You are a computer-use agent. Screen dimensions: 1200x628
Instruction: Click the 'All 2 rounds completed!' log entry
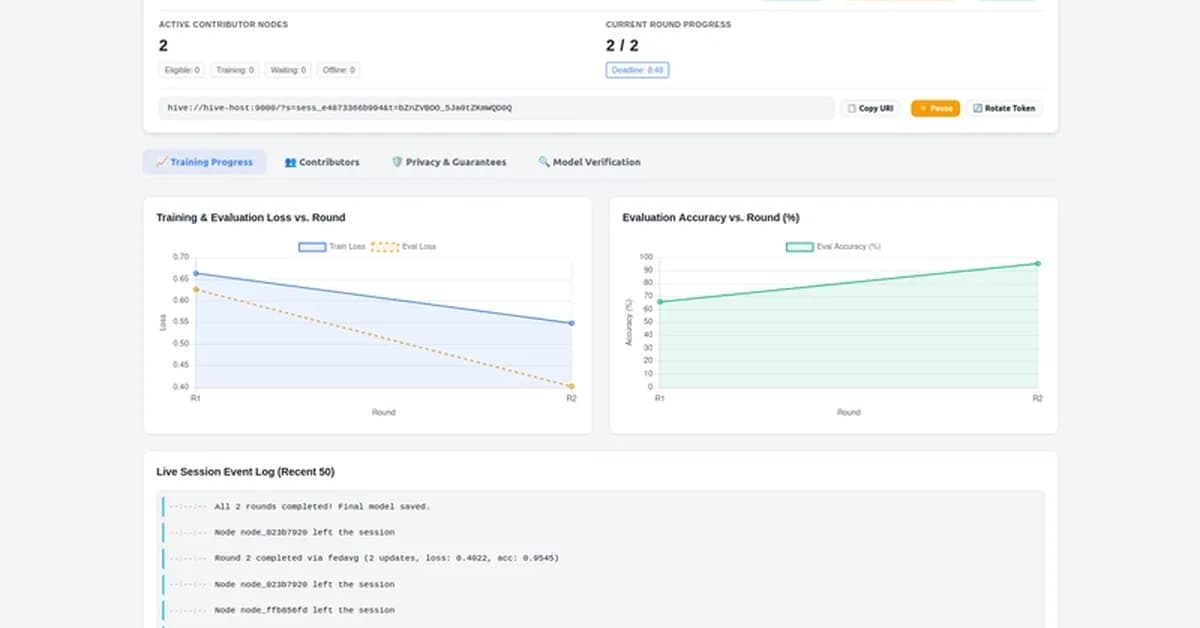[x=602, y=506]
